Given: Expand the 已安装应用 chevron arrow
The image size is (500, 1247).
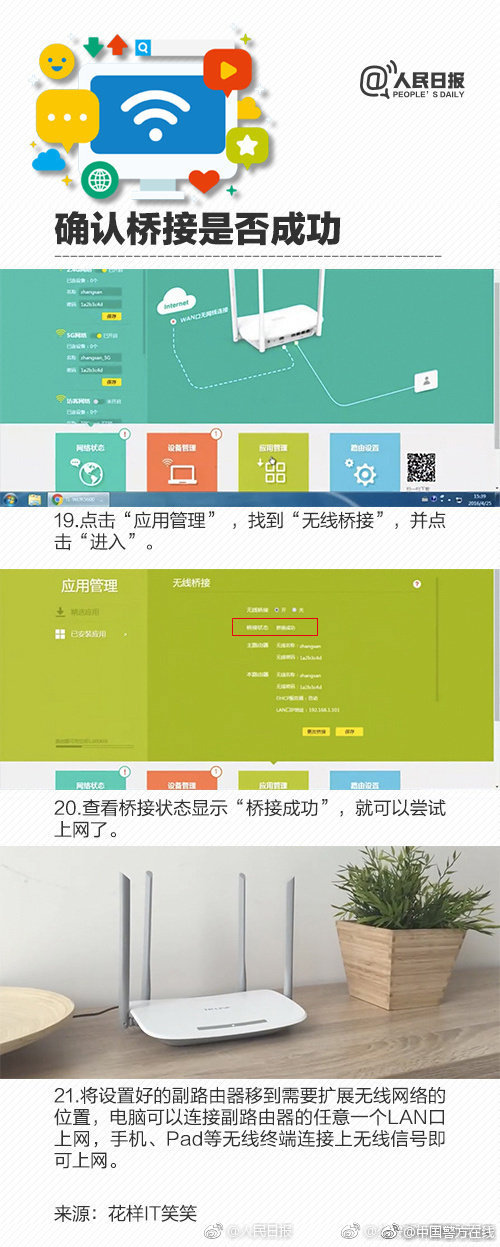Looking at the screenshot, I should point(125,635).
